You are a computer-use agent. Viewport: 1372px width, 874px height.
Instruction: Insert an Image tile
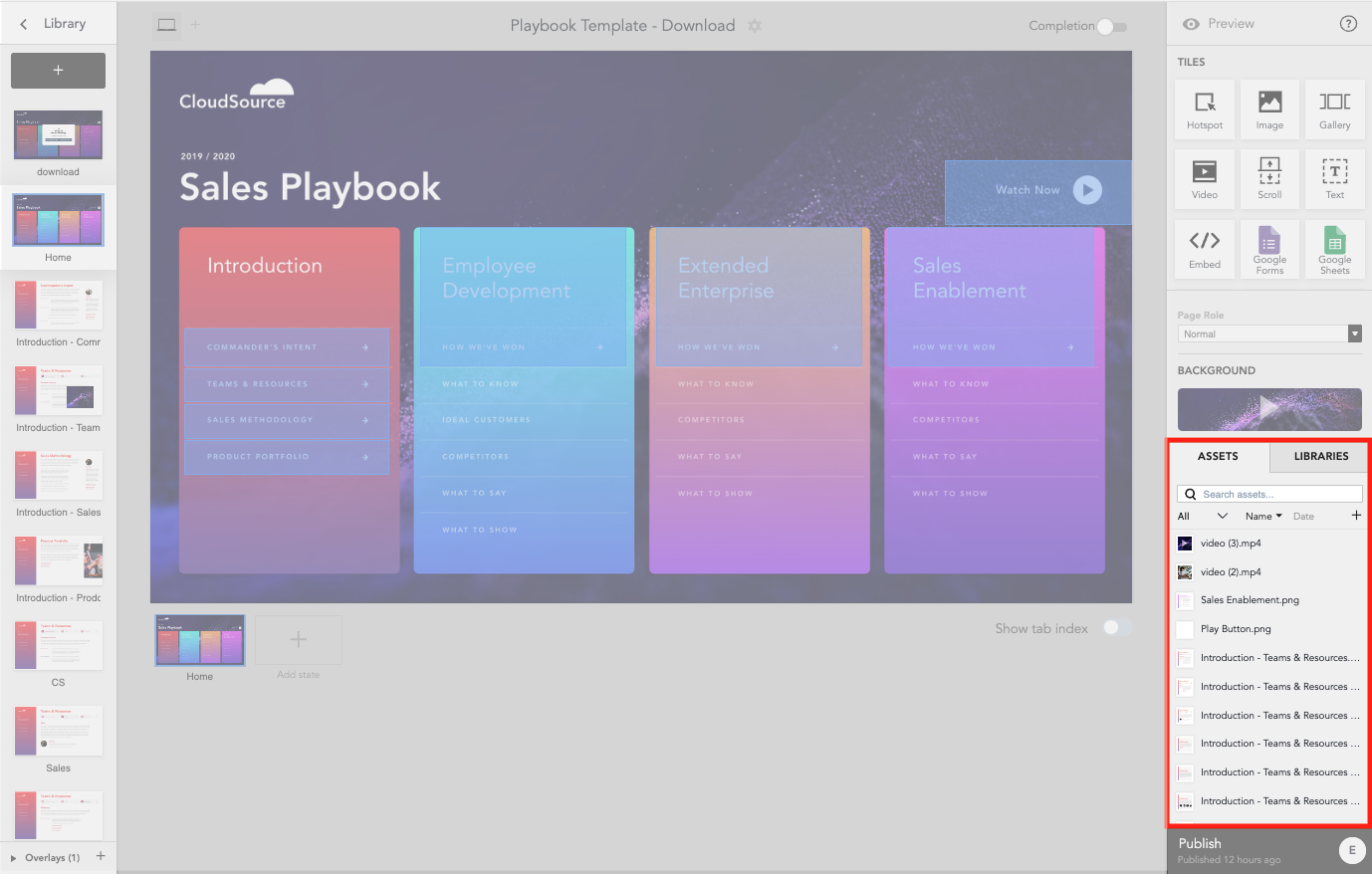1269,109
